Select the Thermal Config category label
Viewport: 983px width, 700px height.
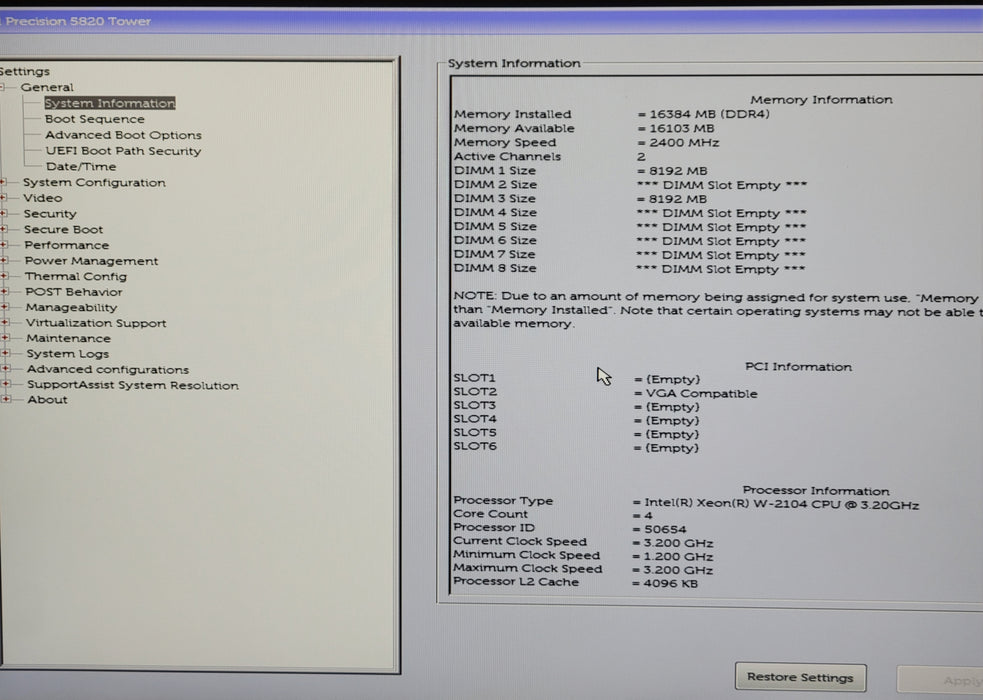(76, 276)
